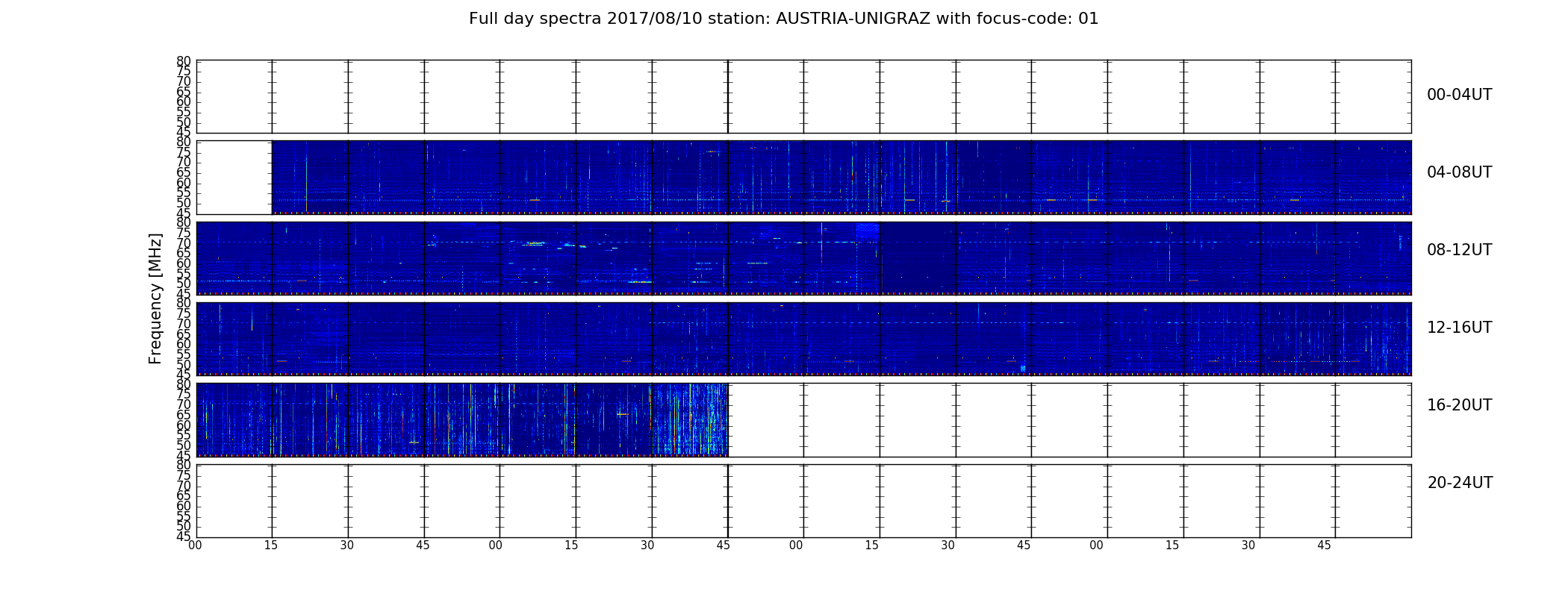Click the 'Frequency [MHz]' axis label
1568x597 pixels.
point(155,298)
